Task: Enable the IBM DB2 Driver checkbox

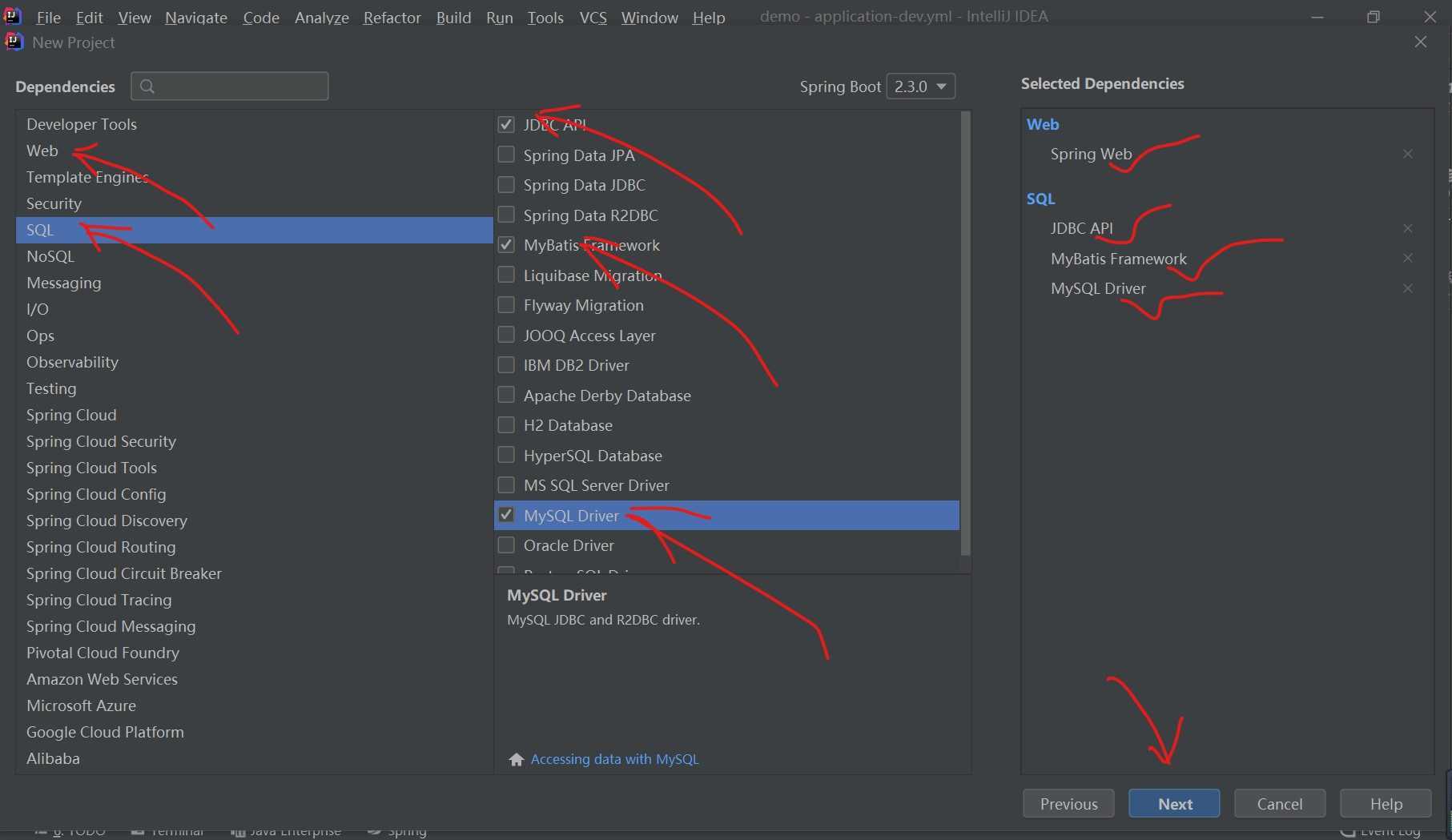Action: (x=506, y=365)
